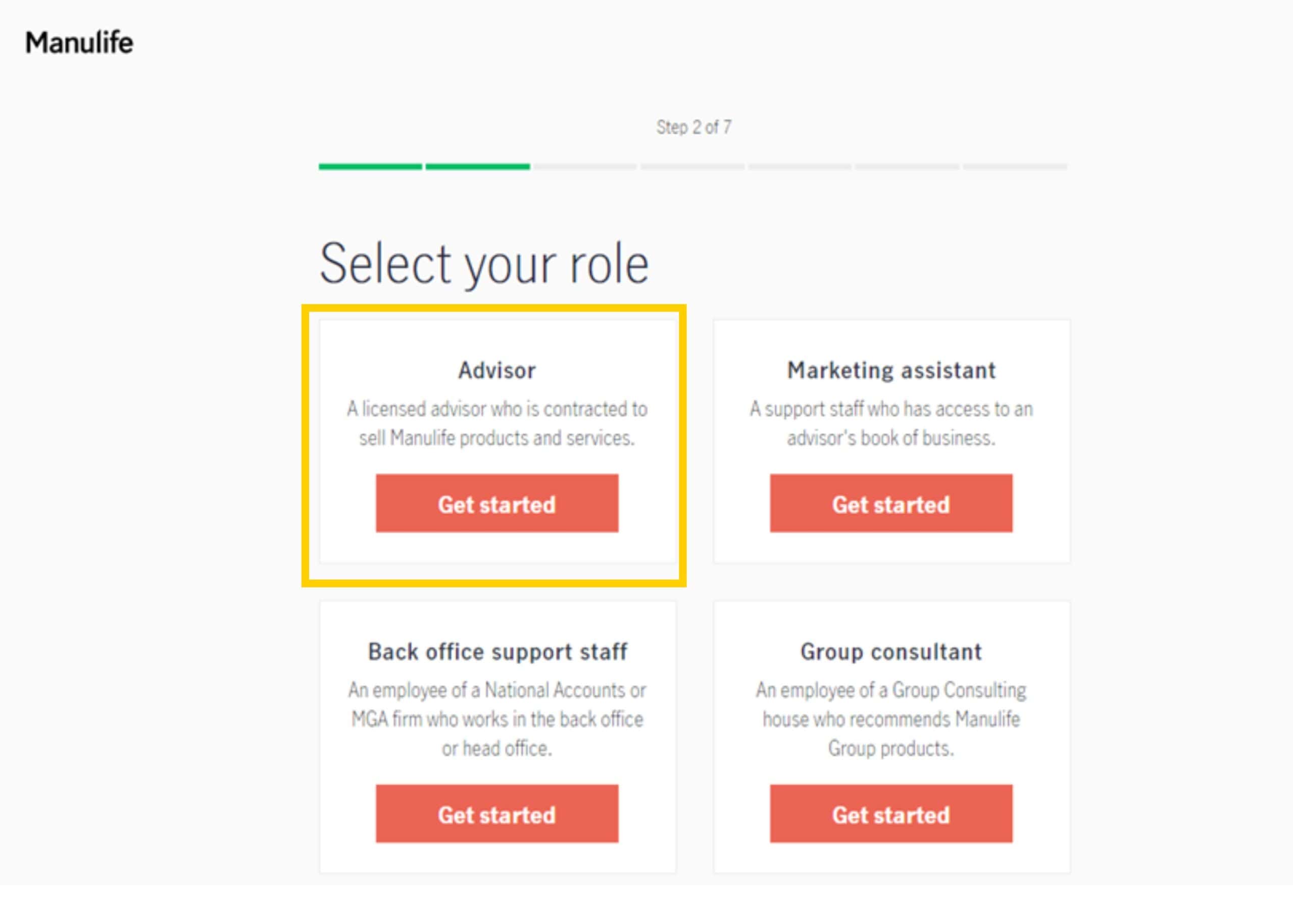Viewport: 1293px width, 924px height.
Task: Click the second green progress segment
Action: coord(477,168)
